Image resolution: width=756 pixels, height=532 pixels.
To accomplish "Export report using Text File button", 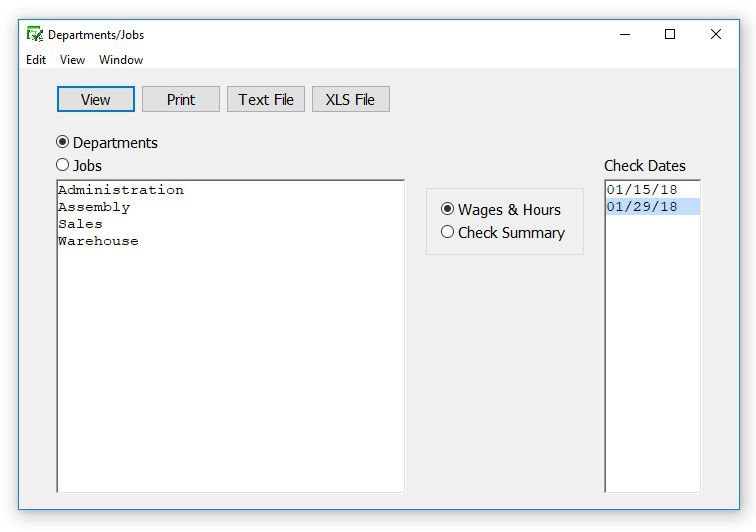I will 266,99.
